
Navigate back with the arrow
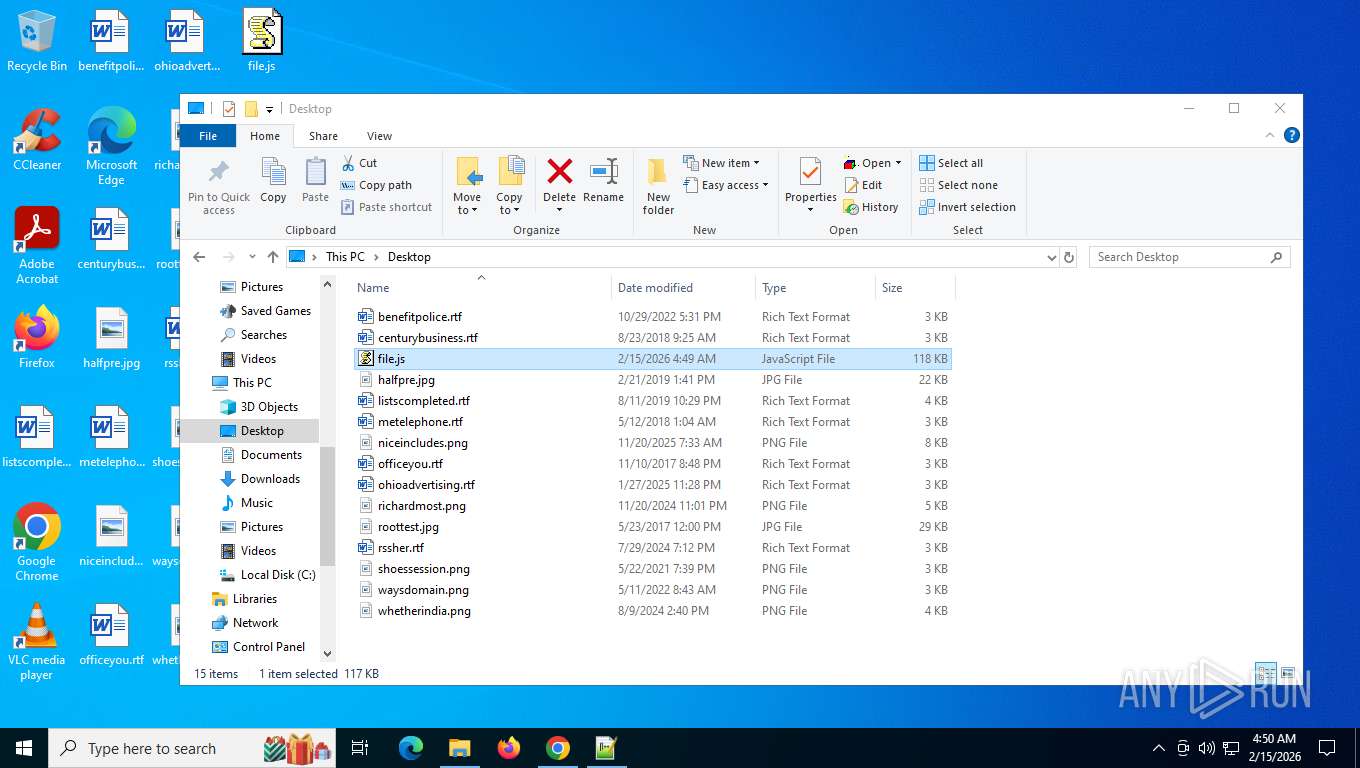pos(199,257)
